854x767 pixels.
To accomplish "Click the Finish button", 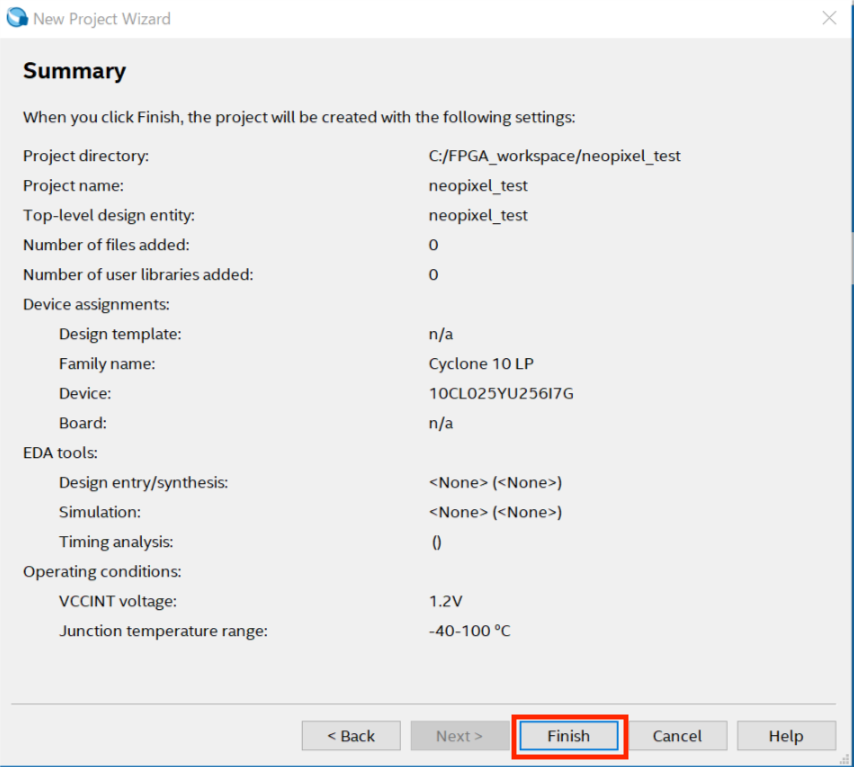I will pos(568,736).
